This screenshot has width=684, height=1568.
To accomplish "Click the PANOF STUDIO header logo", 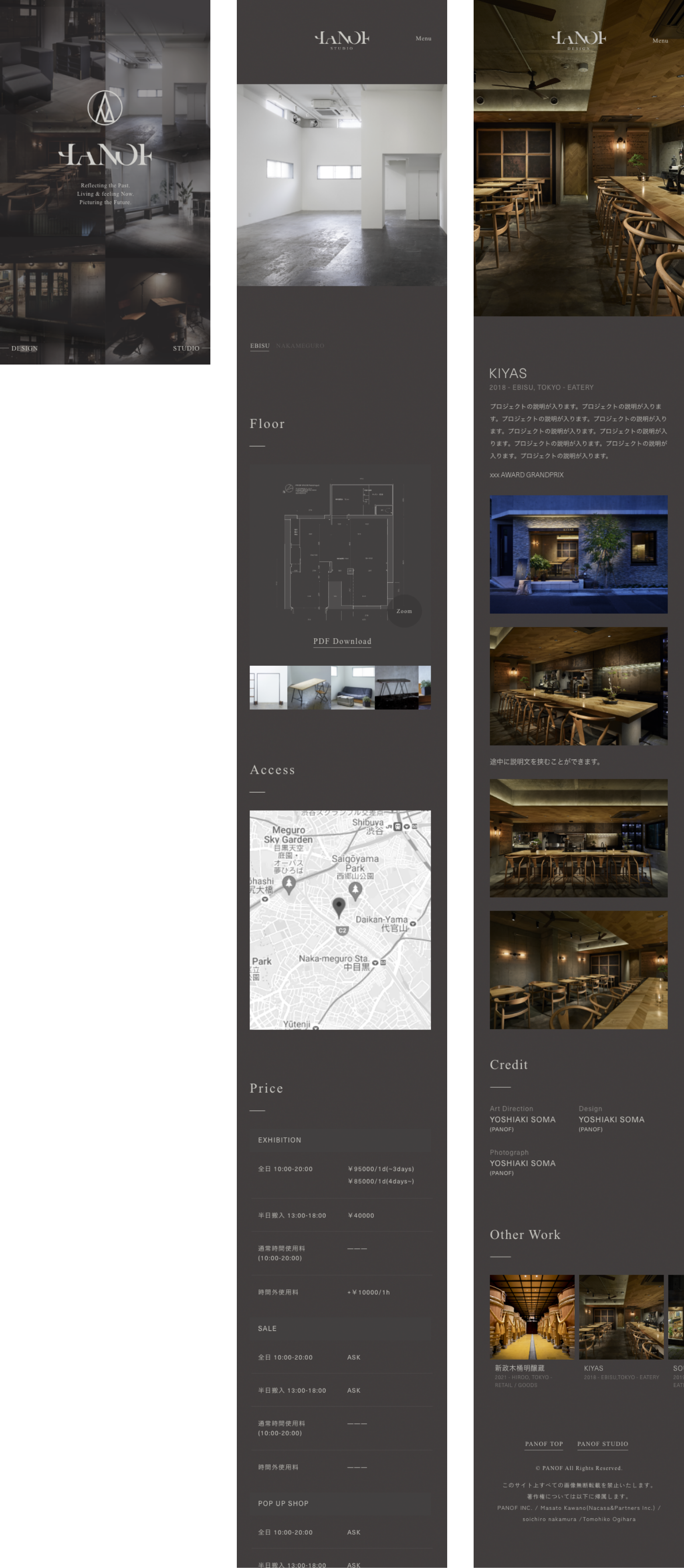I will [x=342, y=40].
